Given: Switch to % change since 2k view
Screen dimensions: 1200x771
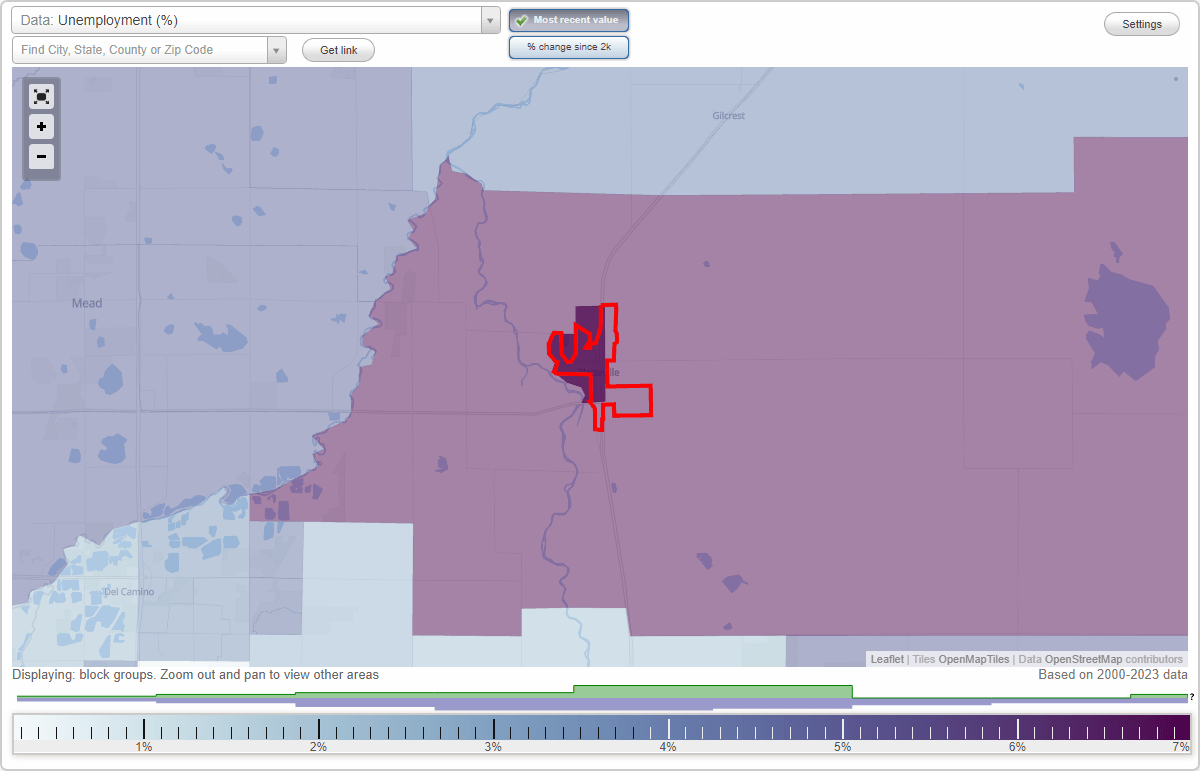Looking at the screenshot, I should coord(568,46).
